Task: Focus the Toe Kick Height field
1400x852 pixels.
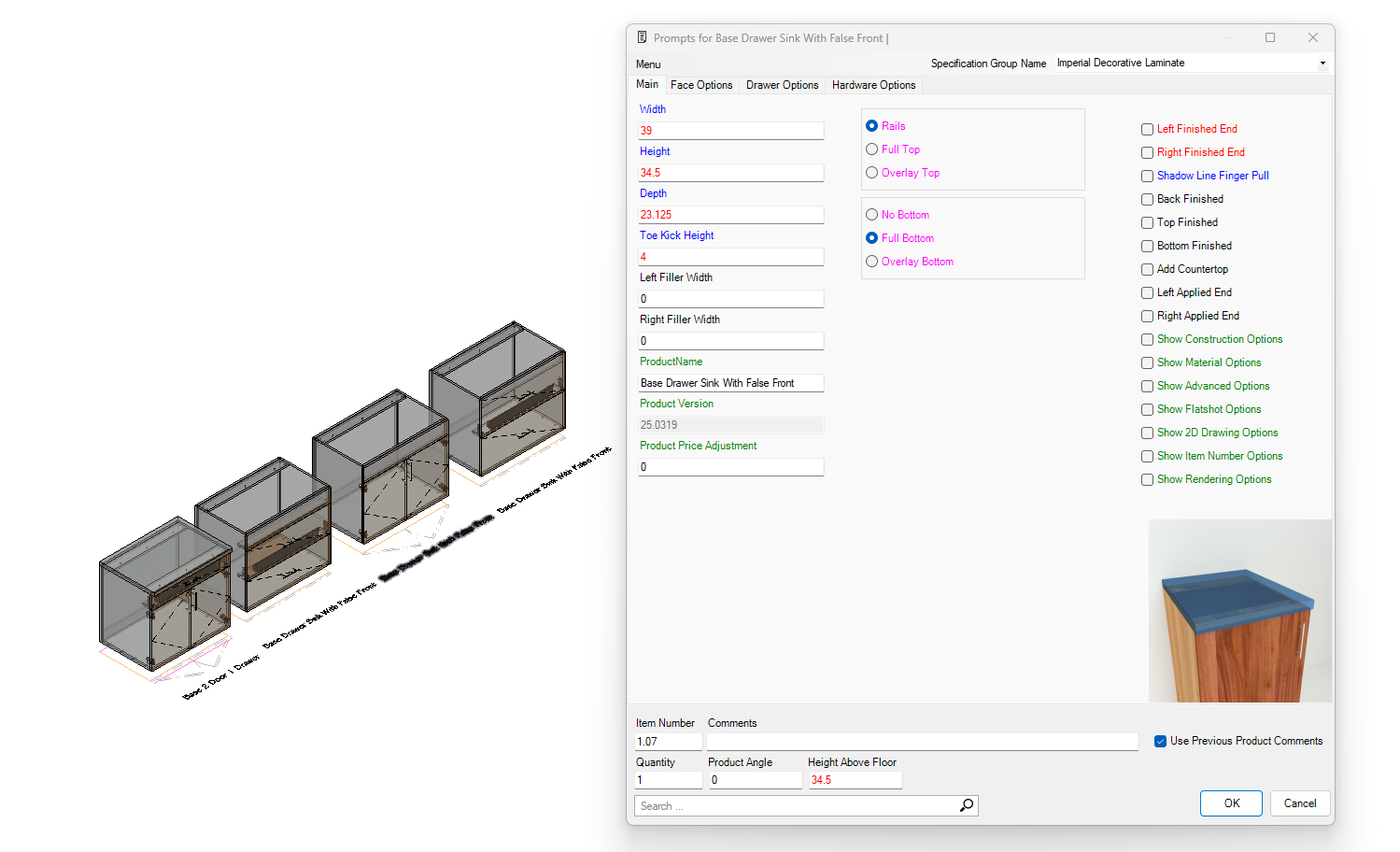Action: 730,257
